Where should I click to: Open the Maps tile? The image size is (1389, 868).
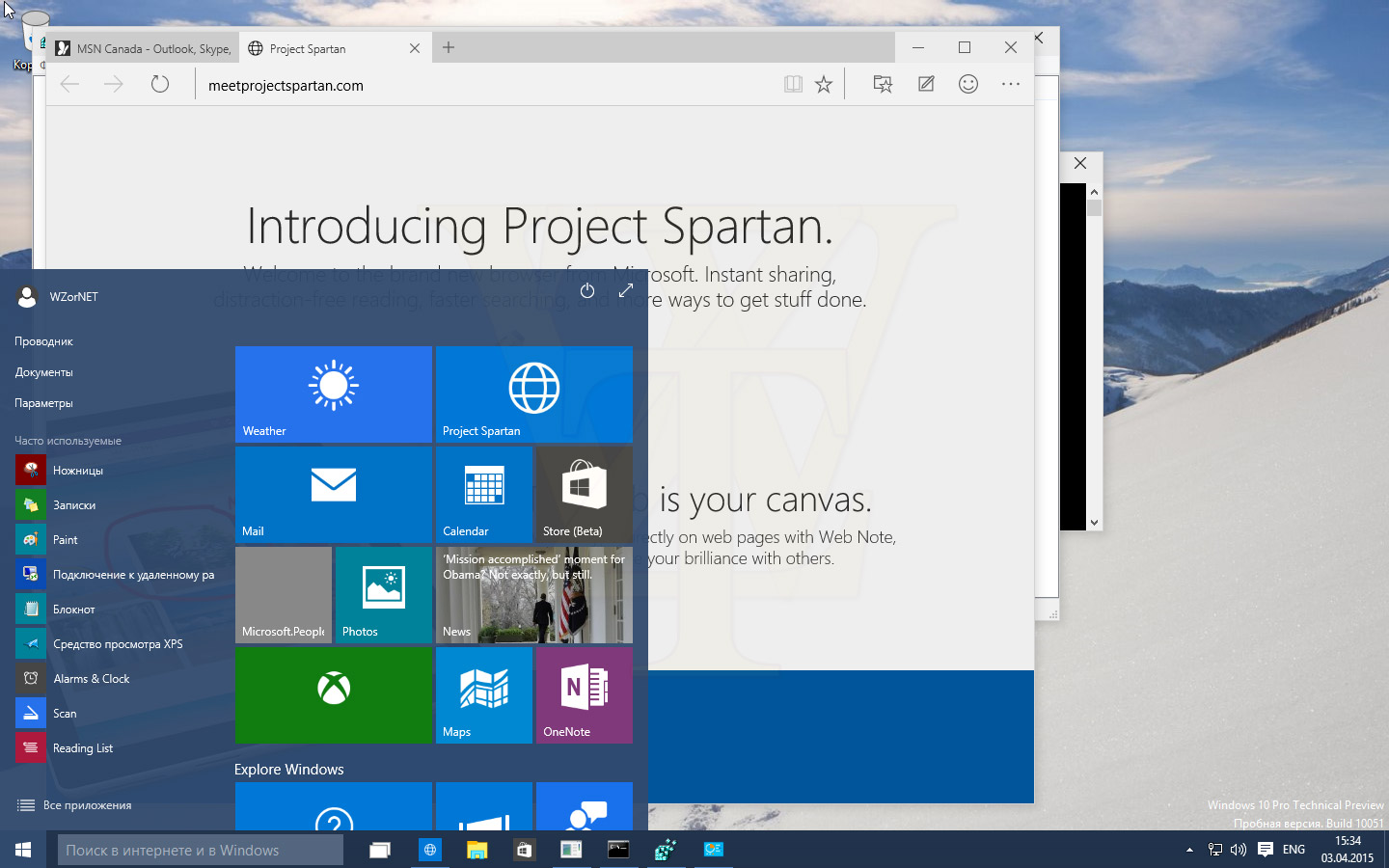point(484,695)
